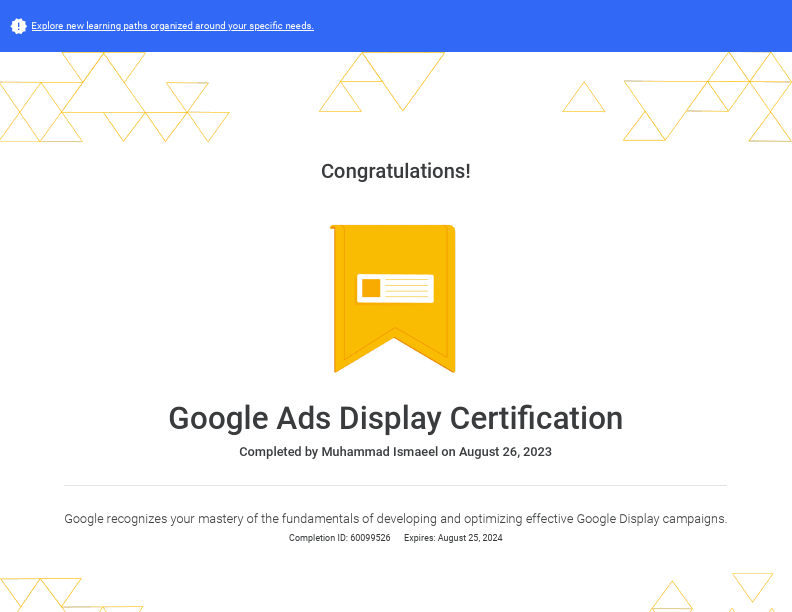Screen dimensions: 792x612
Task: Click the "Expires: August 25, 2024" text
Action: pos(453,538)
